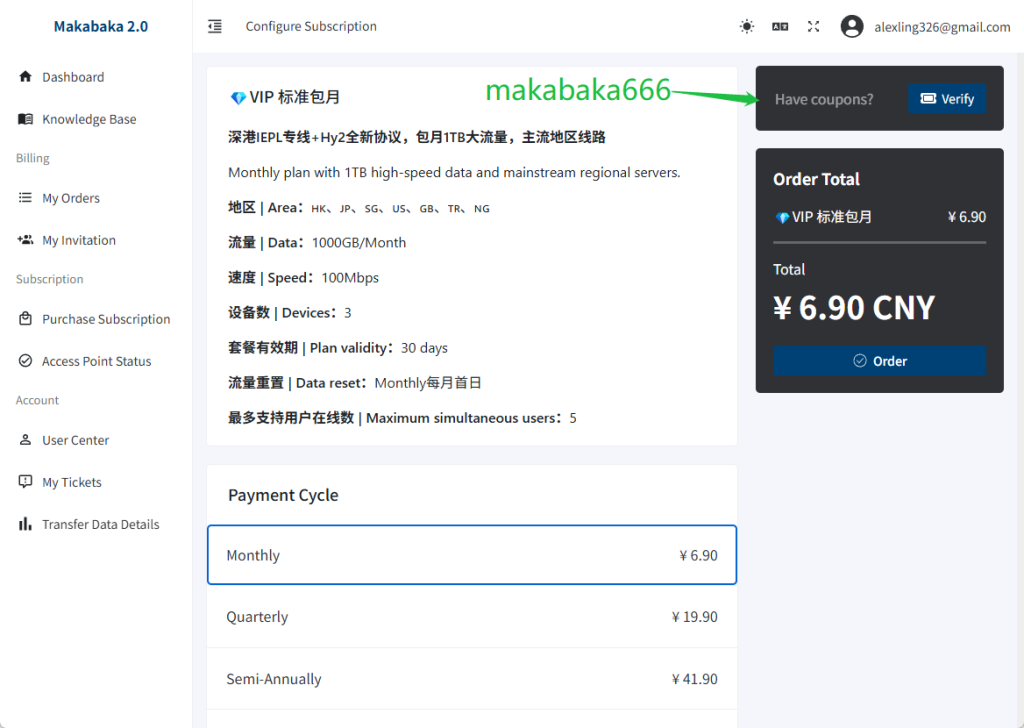Click the Transfer Data Details chart icon
Viewport: 1024px width, 728px height.
point(26,524)
